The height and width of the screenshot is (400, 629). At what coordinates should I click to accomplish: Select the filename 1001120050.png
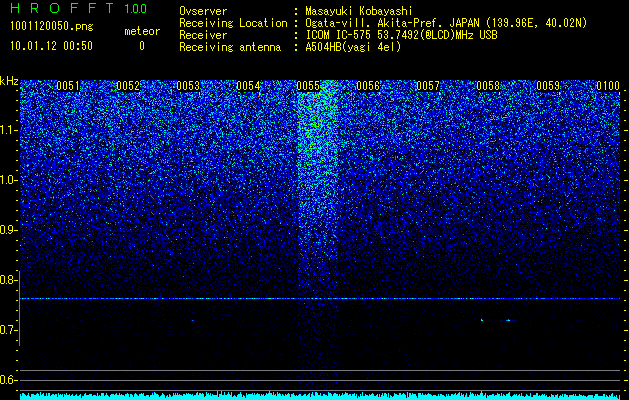point(52,27)
